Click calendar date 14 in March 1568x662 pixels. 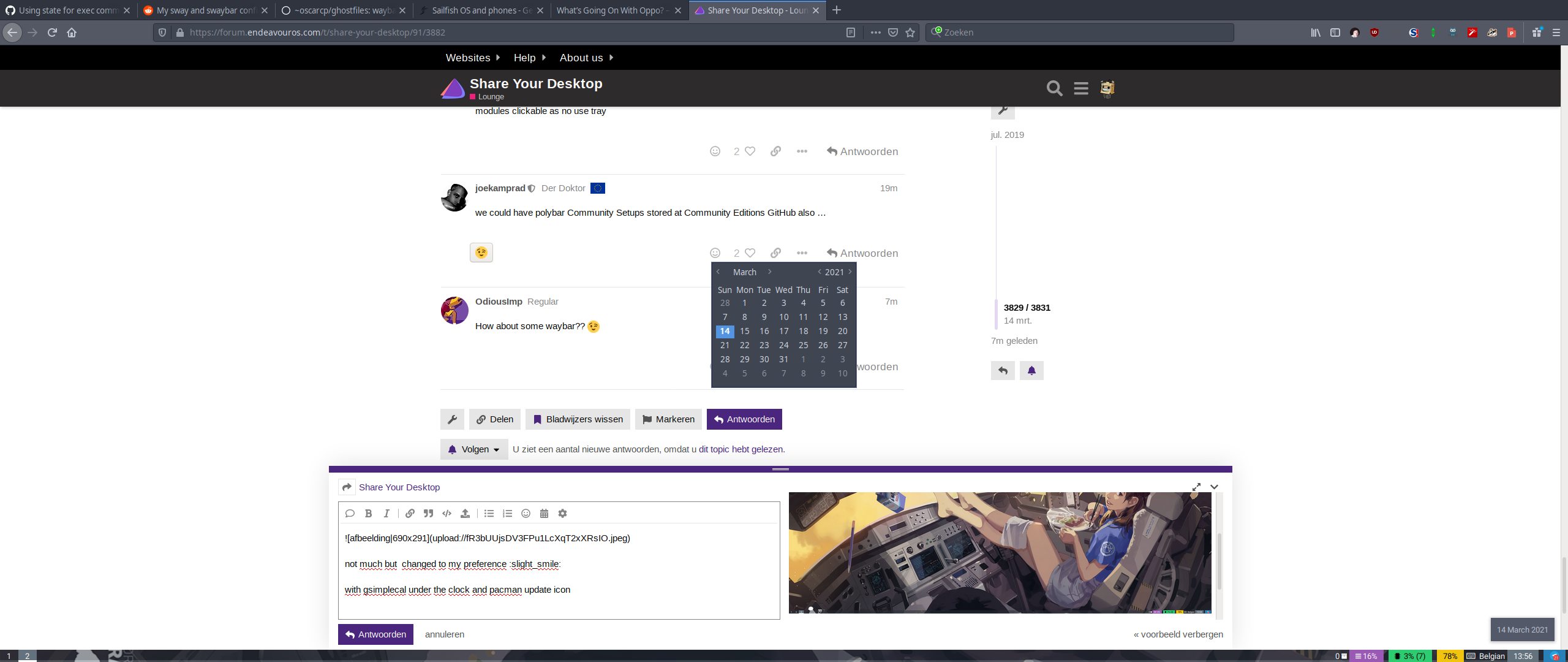[x=724, y=331]
